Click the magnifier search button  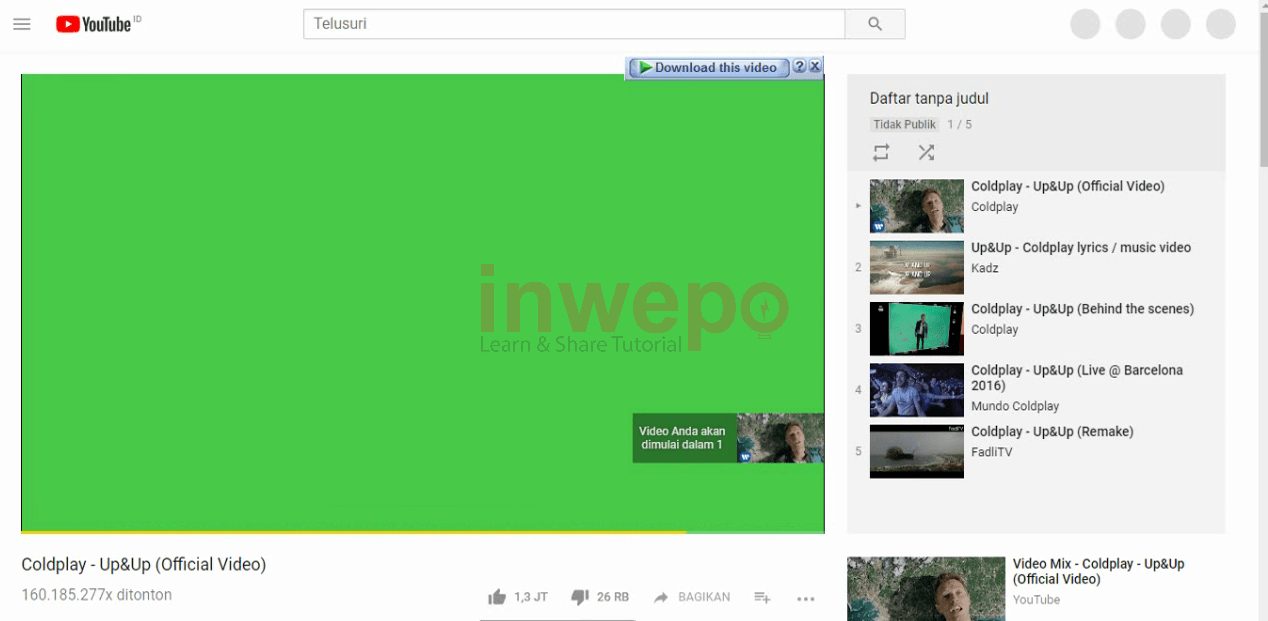[875, 24]
